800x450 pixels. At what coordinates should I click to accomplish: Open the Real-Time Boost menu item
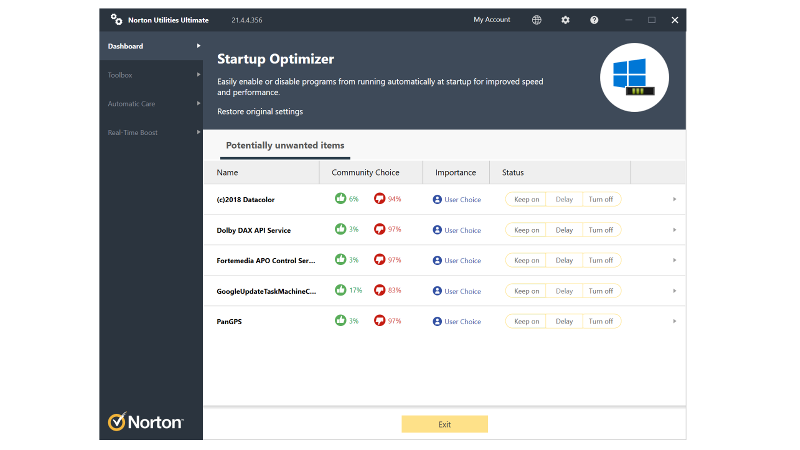(151, 132)
